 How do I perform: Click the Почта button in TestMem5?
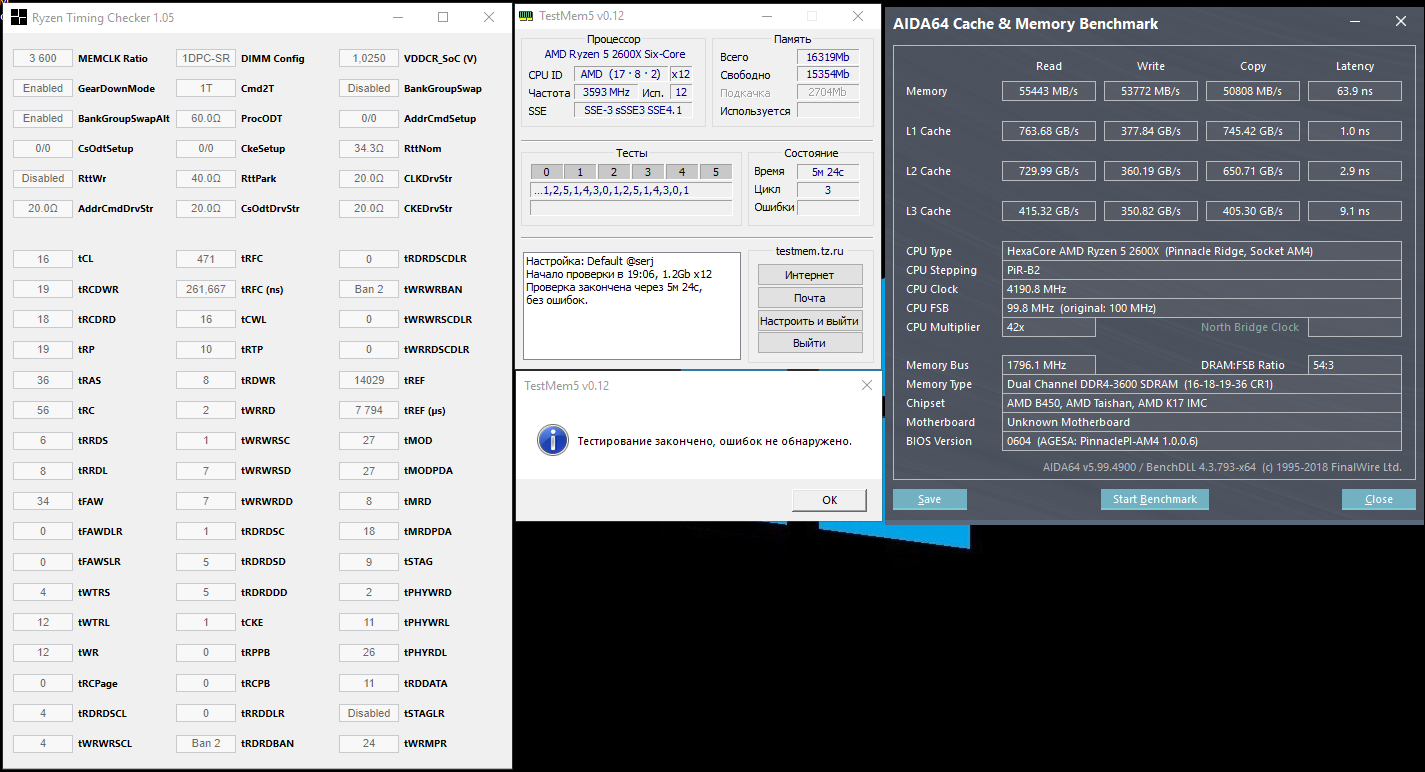(809, 298)
